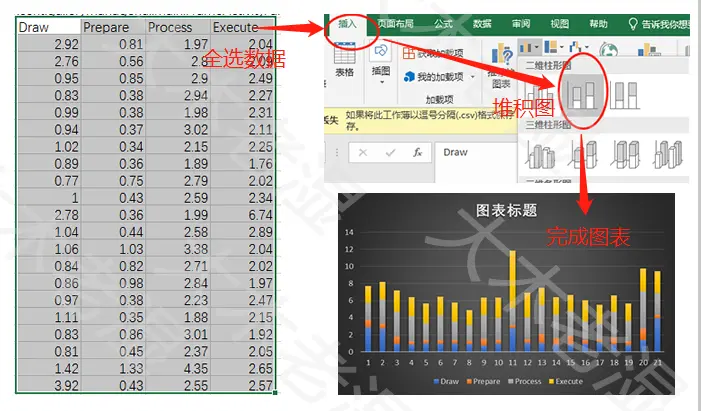
Task: Click the globe maps chart icon
Action: 608,49
